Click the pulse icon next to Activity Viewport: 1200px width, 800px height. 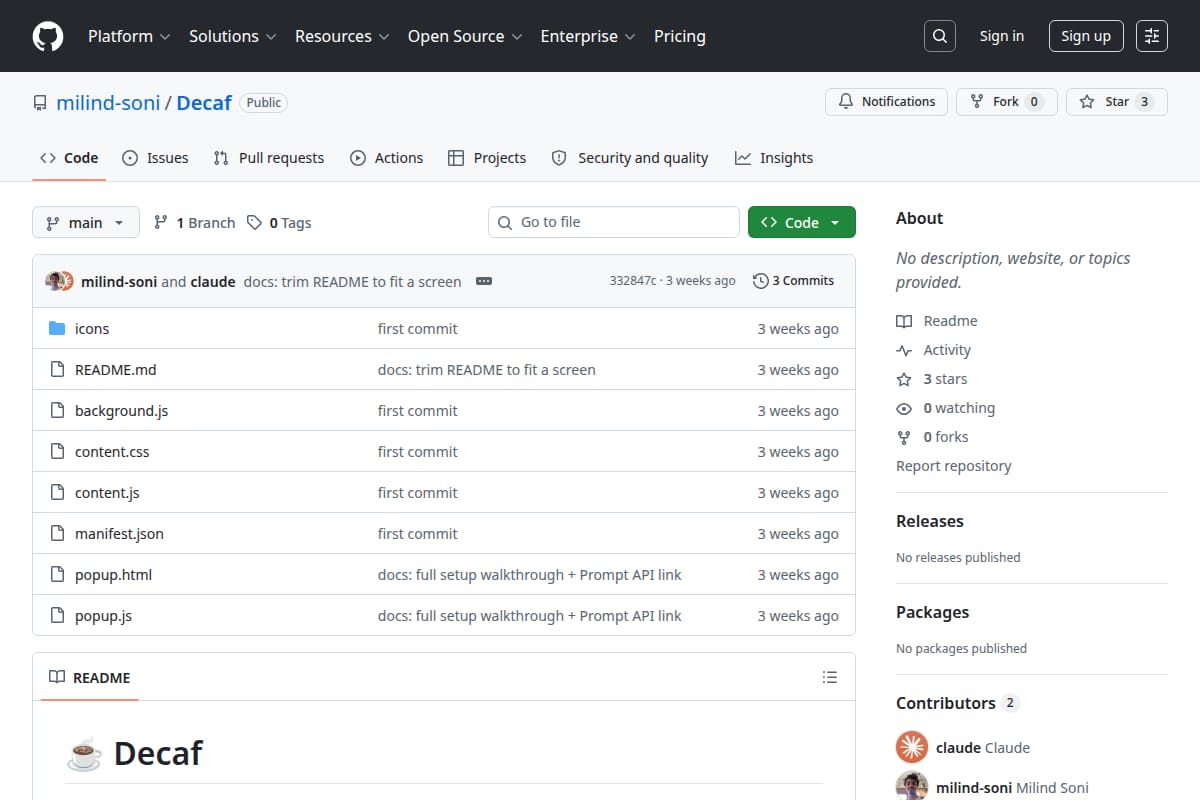point(904,350)
